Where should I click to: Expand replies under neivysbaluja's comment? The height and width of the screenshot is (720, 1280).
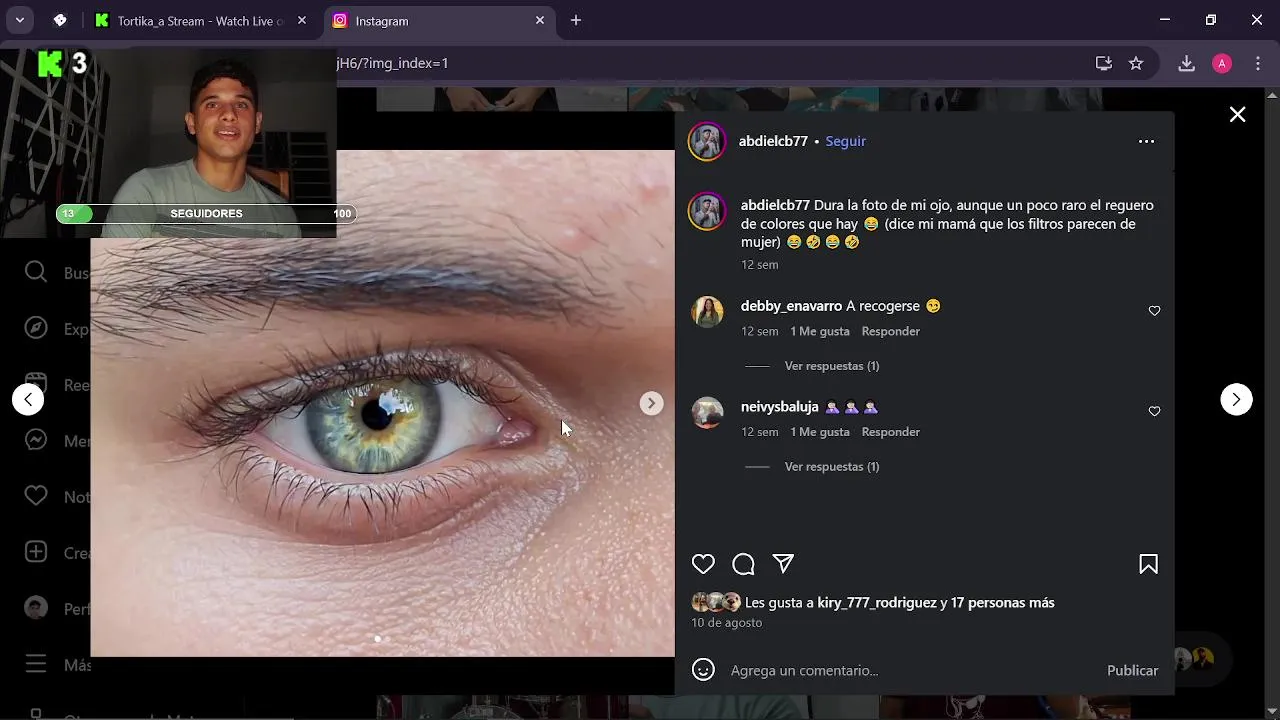point(831,467)
